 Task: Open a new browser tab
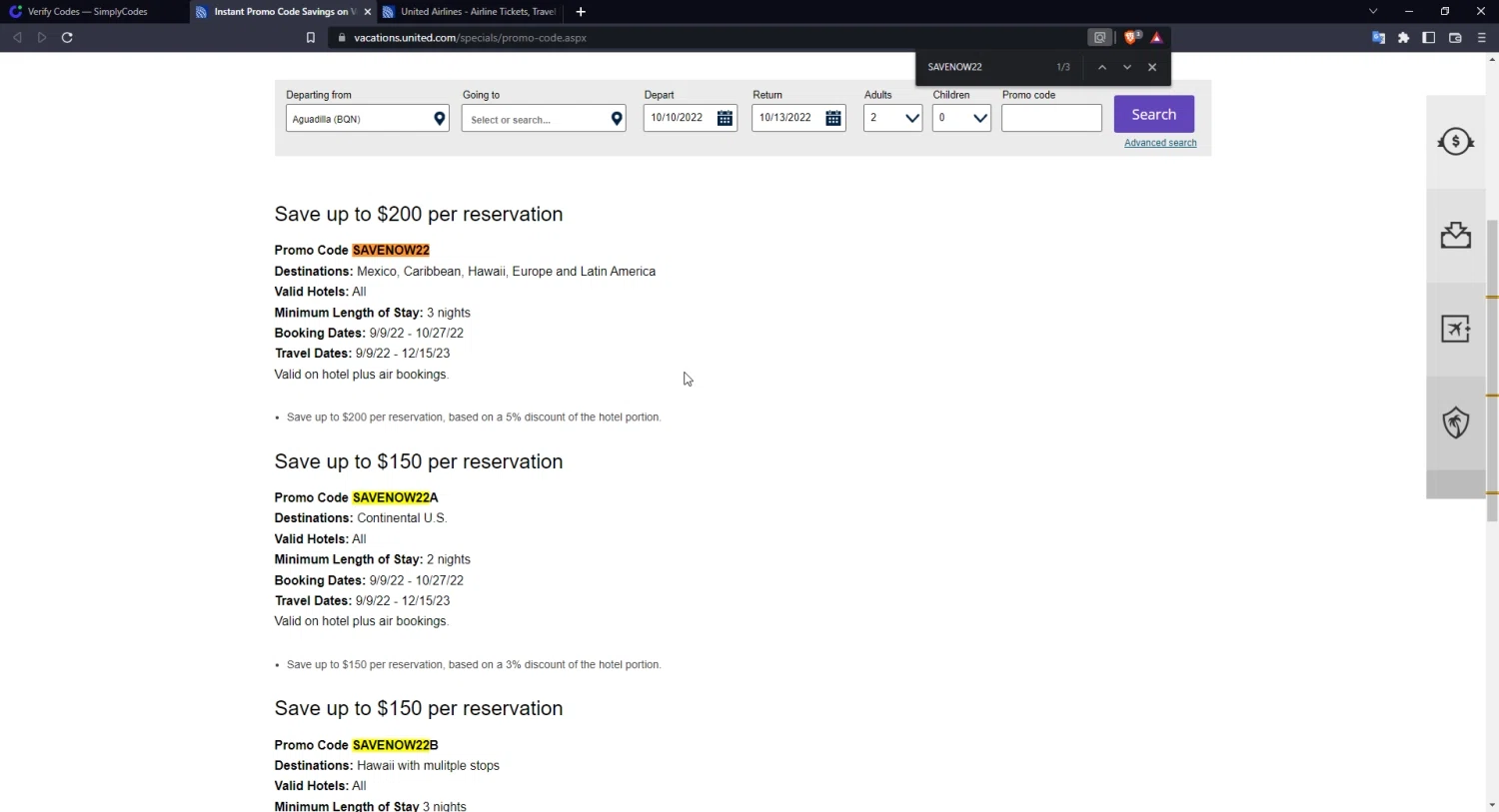(x=581, y=12)
